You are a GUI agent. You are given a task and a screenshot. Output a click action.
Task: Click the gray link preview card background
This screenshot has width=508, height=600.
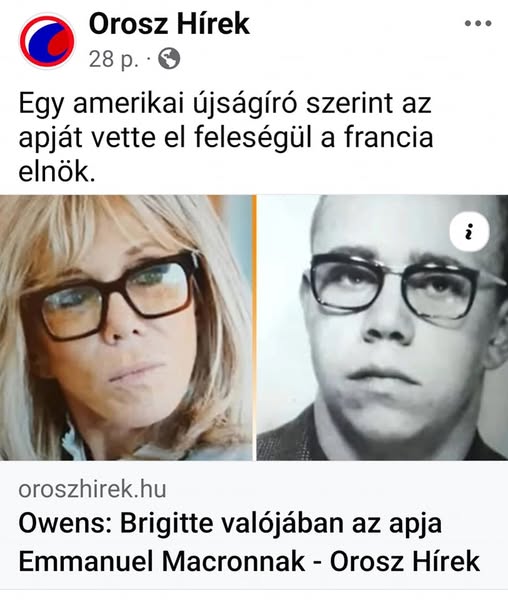[x=254, y=525]
